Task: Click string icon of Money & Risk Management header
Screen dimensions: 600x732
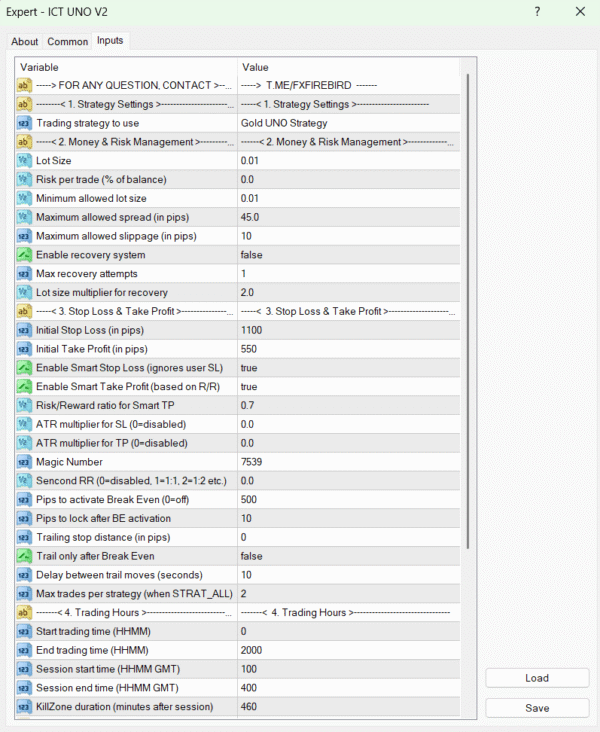Action: pyautogui.click(x=24, y=142)
